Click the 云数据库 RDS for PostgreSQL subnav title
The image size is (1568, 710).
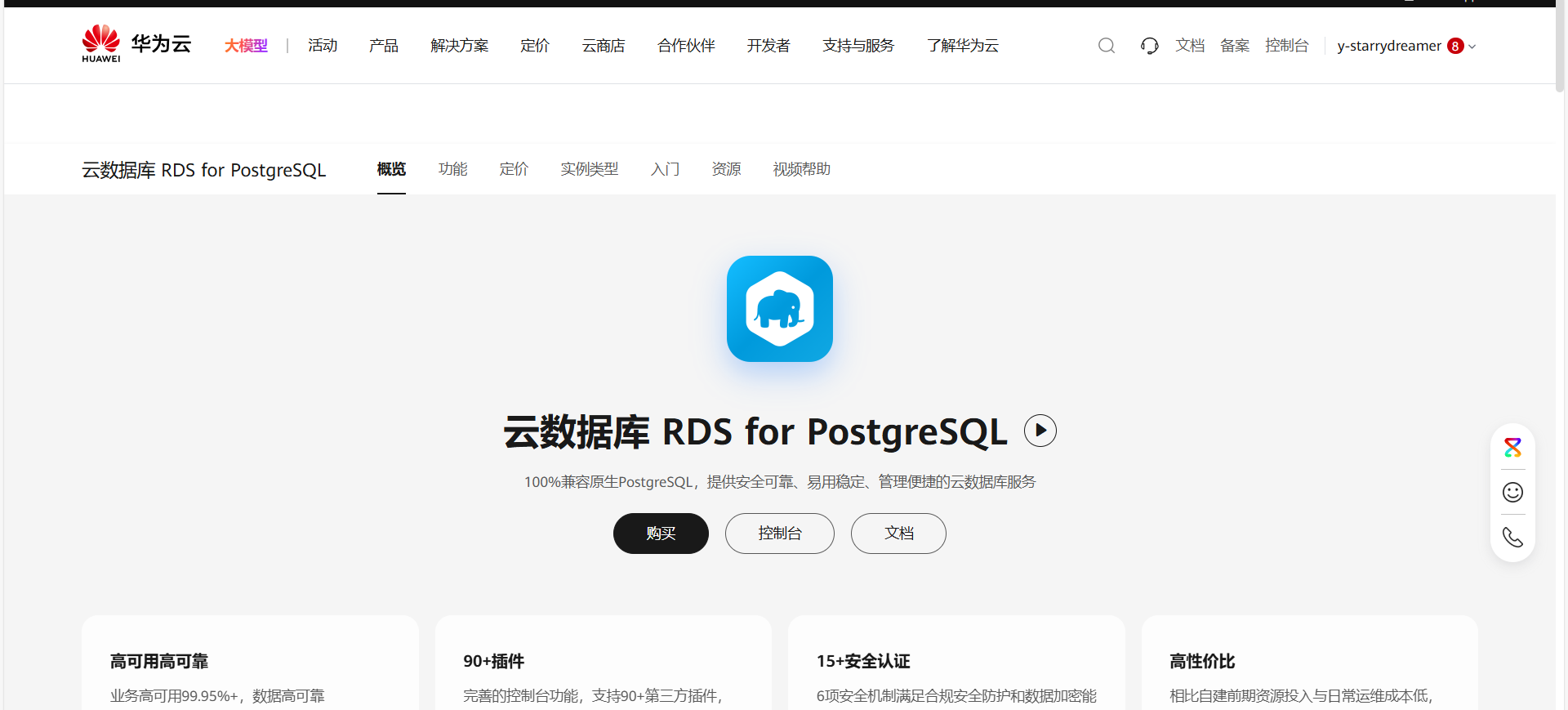tap(204, 170)
